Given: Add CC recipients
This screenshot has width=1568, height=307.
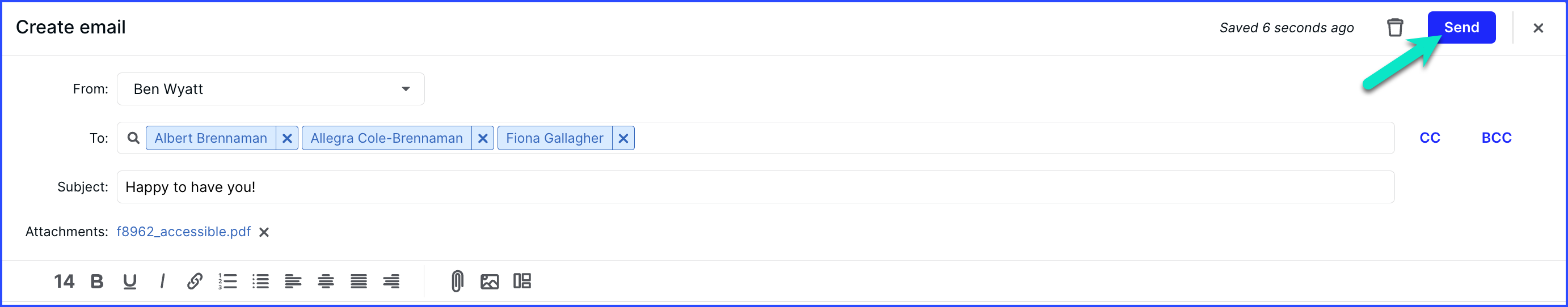Looking at the screenshot, I should point(1430,138).
